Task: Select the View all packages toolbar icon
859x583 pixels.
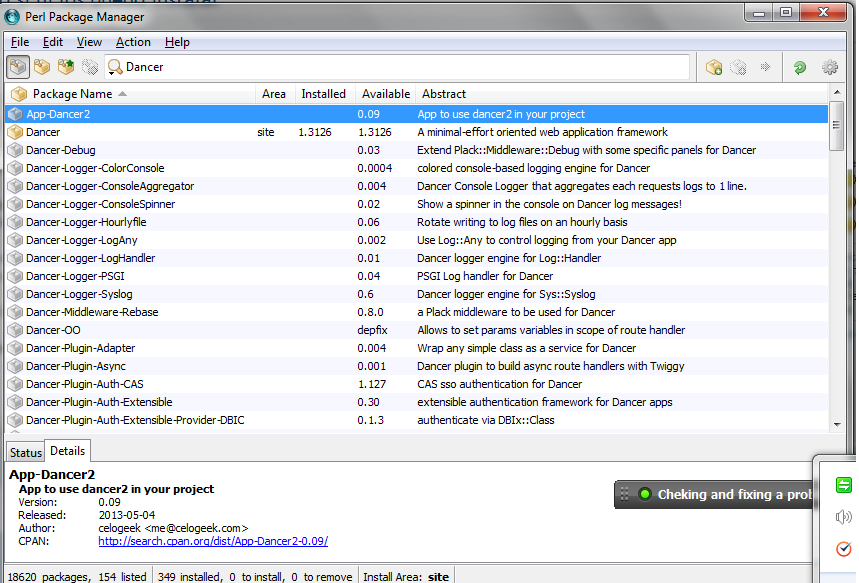Action: [18, 67]
